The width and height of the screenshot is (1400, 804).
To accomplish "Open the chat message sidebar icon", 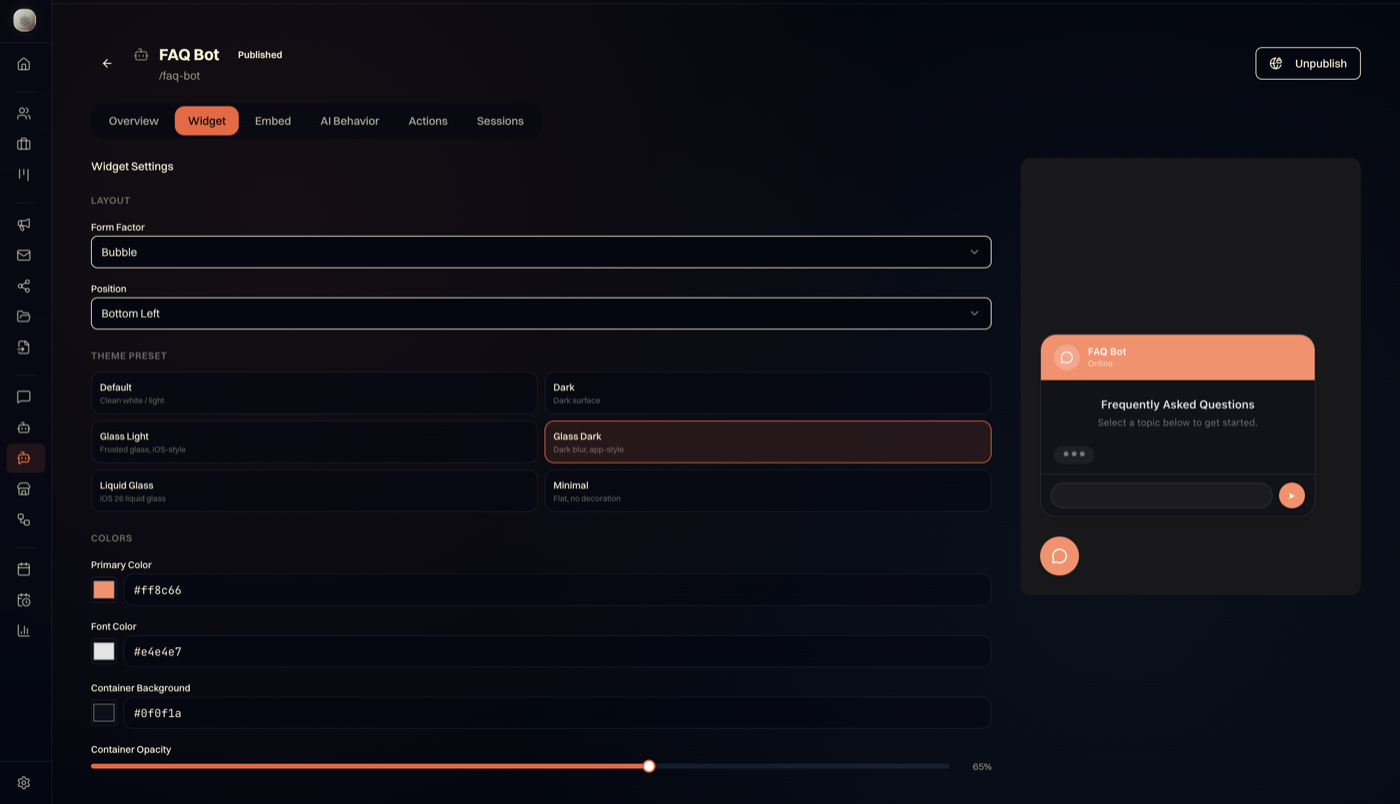I will [x=24, y=397].
